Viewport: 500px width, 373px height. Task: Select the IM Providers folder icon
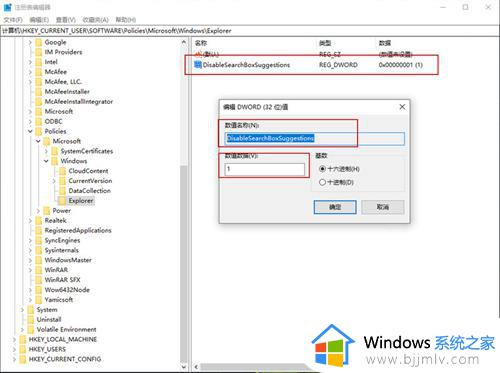39,52
